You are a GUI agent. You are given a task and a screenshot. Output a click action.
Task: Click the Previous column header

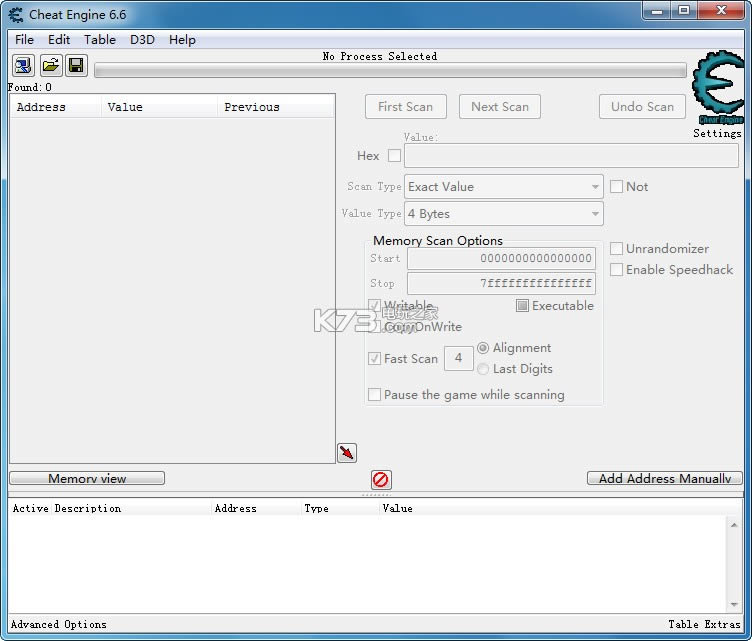click(276, 107)
